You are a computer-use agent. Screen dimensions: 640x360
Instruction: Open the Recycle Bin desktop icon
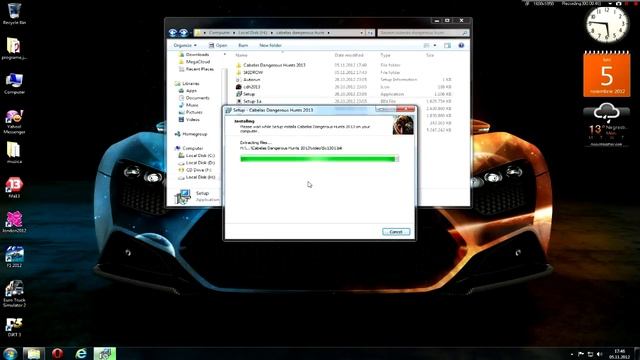tap(14, 13)
